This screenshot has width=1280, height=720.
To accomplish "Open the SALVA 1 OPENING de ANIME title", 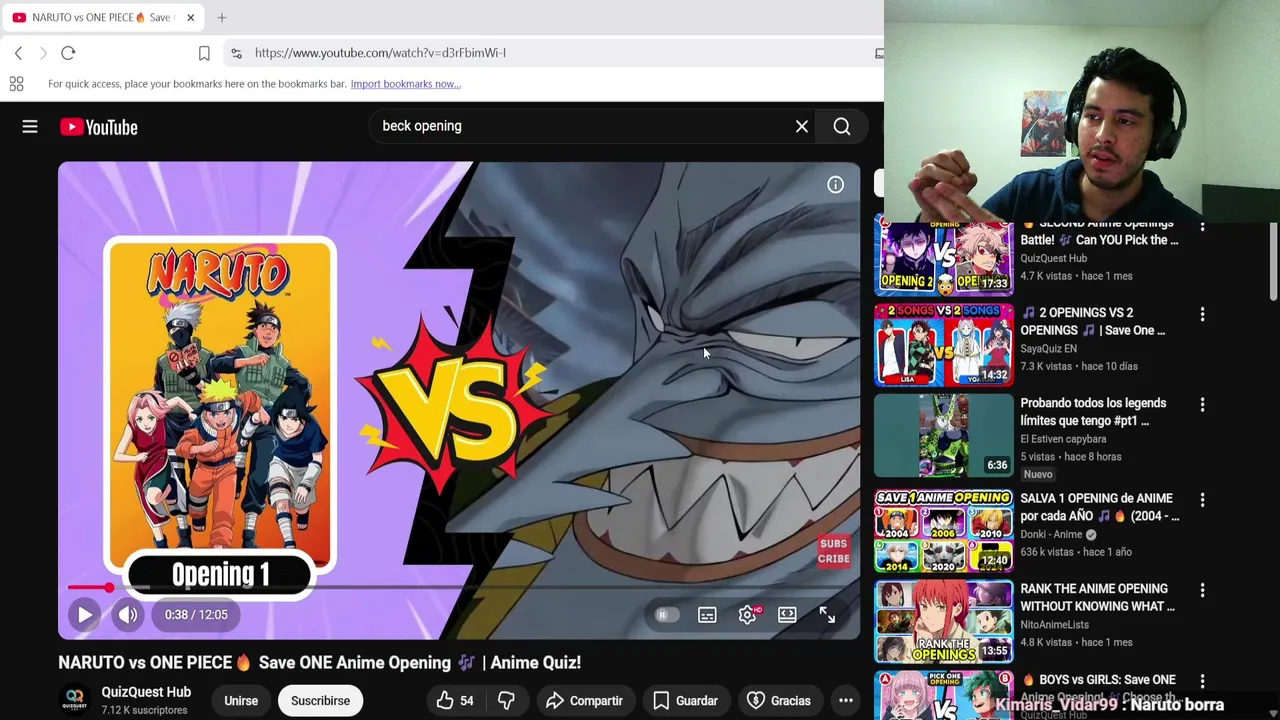I will pyautogui.click(x=1100, y=507).
